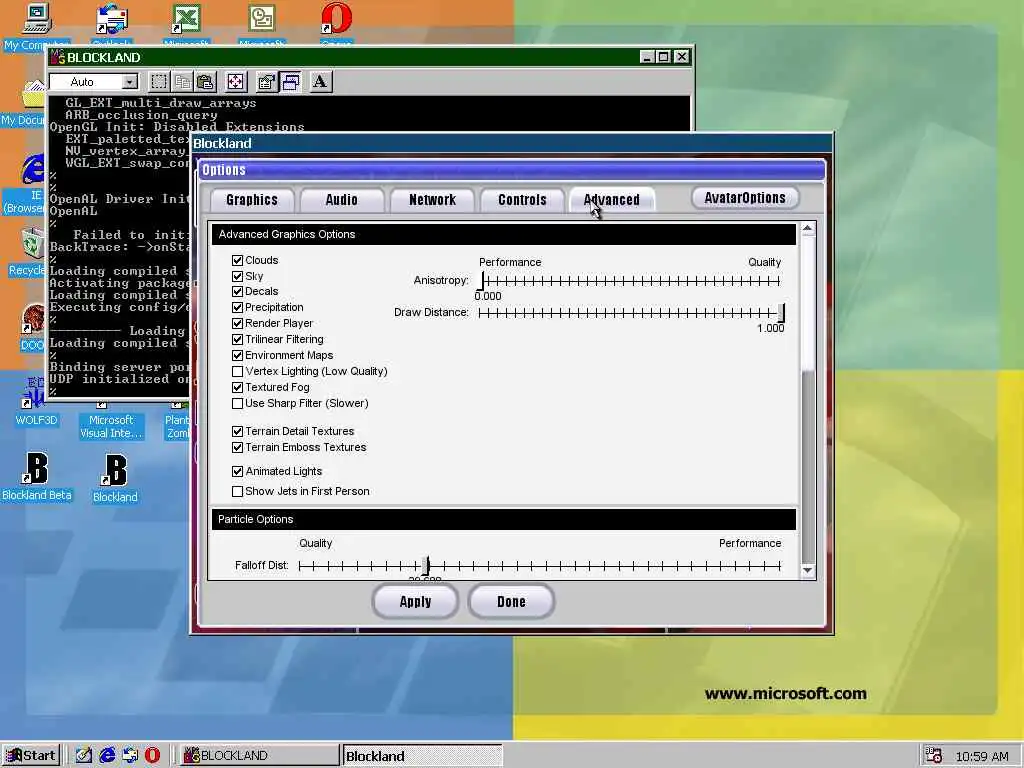Select the Blockland Beta desktop shortcut

click(37, 477)
